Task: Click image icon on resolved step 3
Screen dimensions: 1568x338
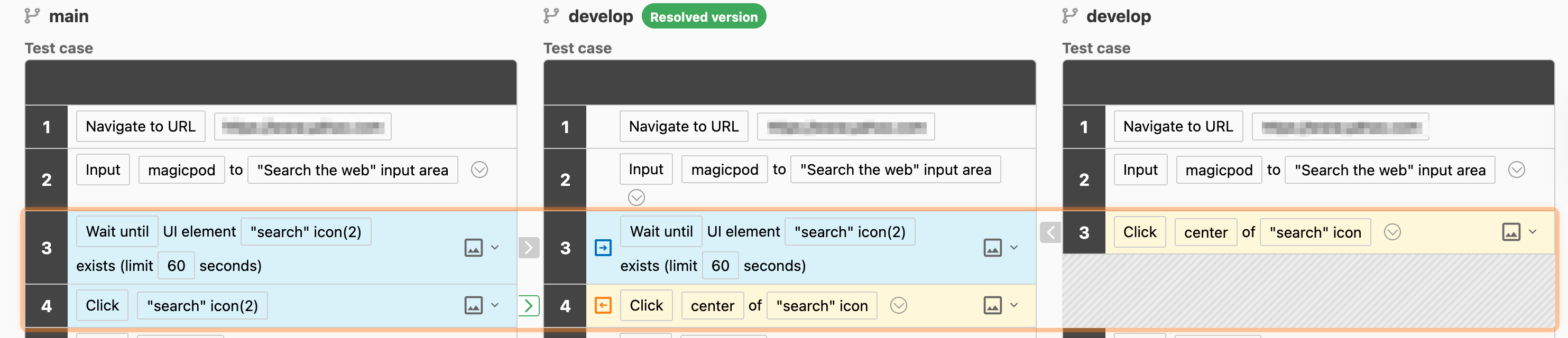Action: (993, 248)
